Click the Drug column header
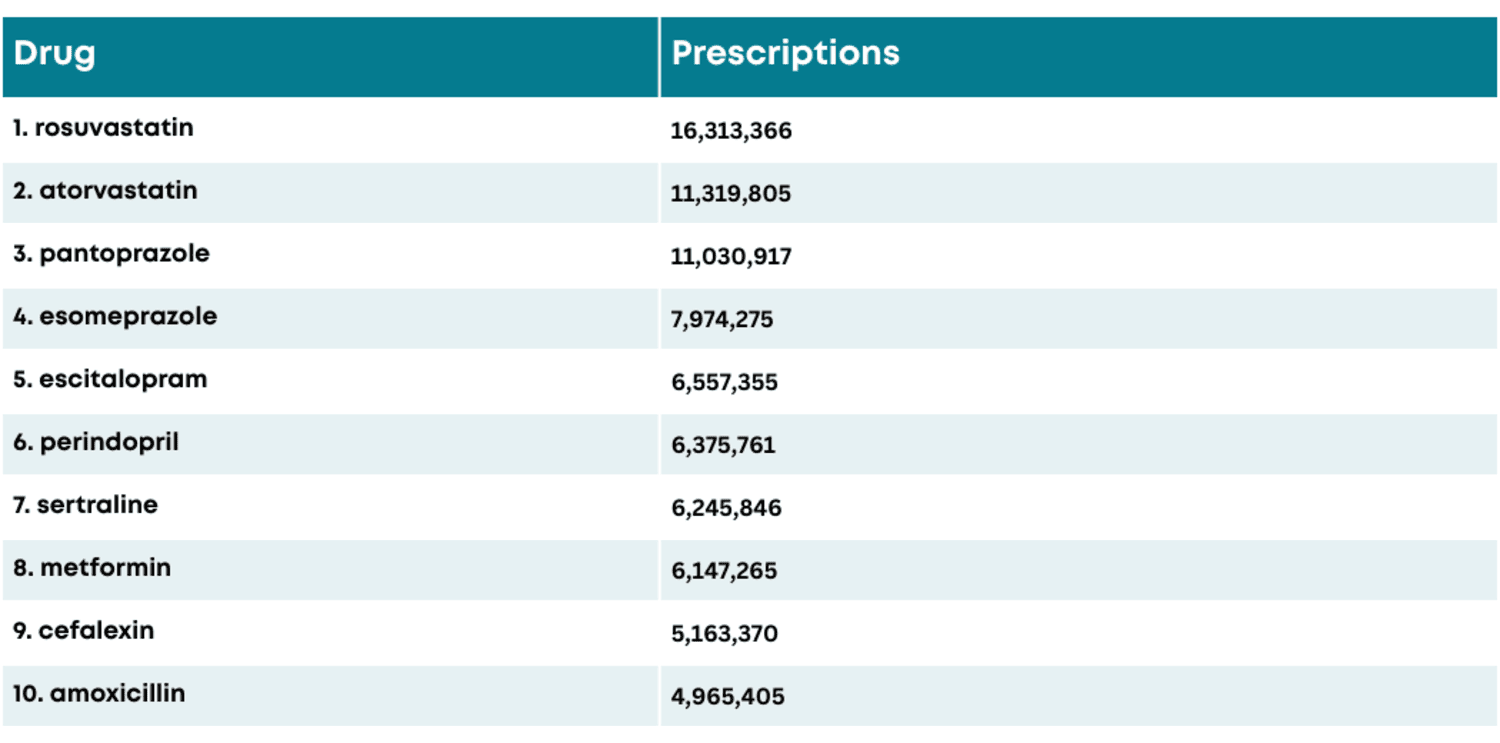The width and height of the screenshot is (1500, 743). click(x=55, y=53)
